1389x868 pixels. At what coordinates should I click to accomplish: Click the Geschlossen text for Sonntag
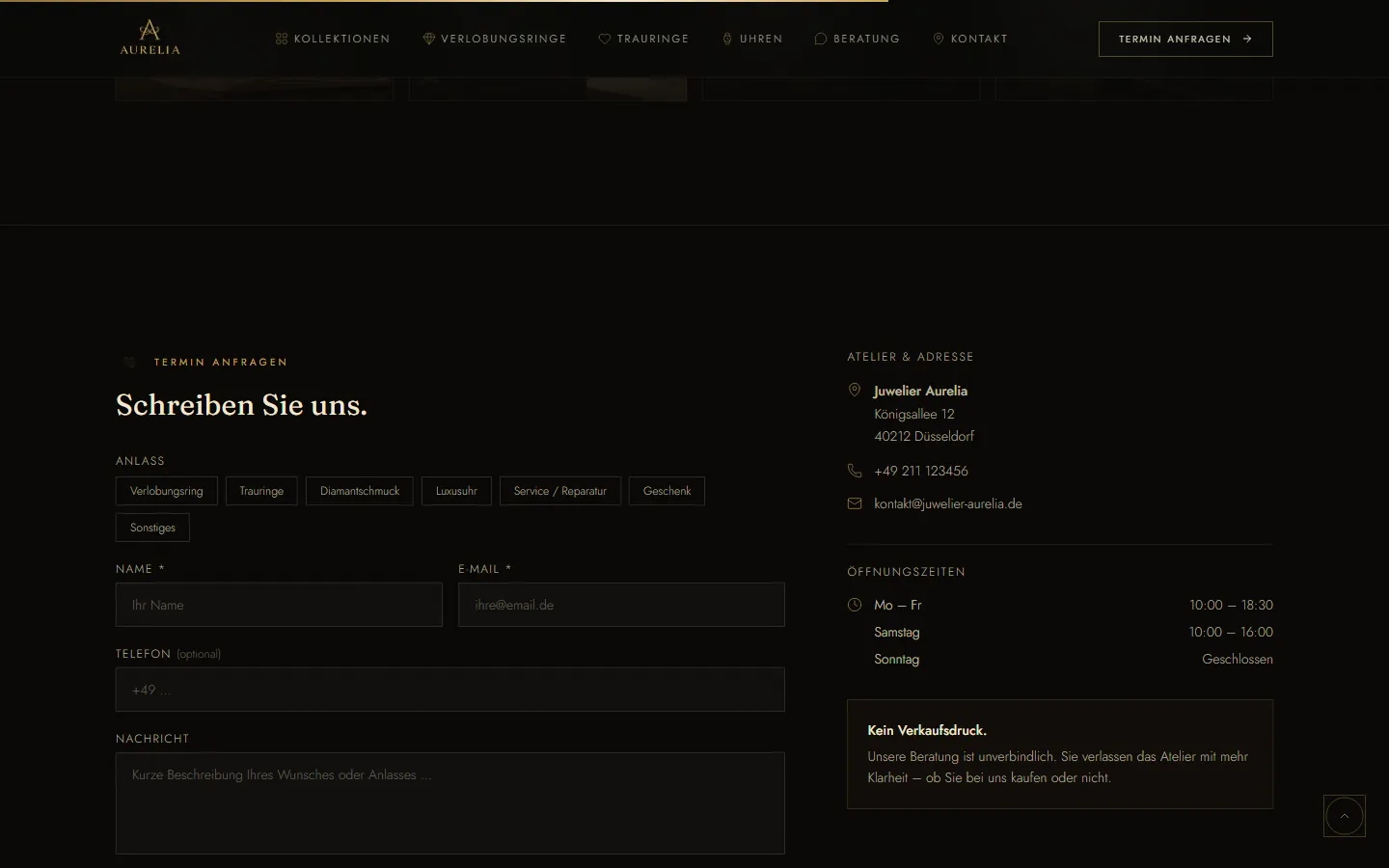(x=1238, y=659)
